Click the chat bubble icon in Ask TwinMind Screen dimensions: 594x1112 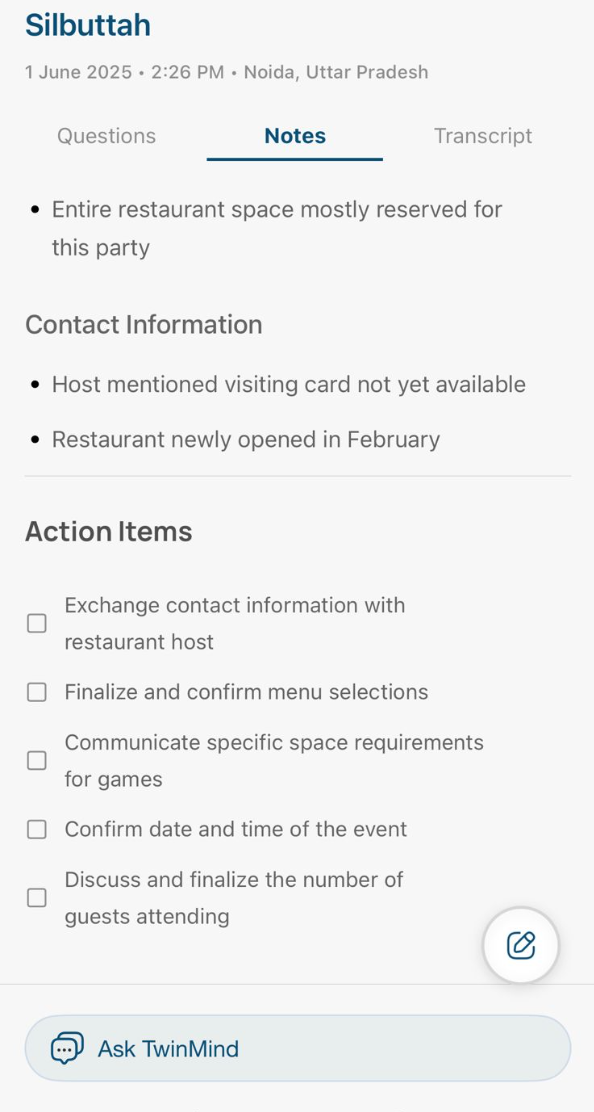pyautogui.click(x=67, y=1048)
